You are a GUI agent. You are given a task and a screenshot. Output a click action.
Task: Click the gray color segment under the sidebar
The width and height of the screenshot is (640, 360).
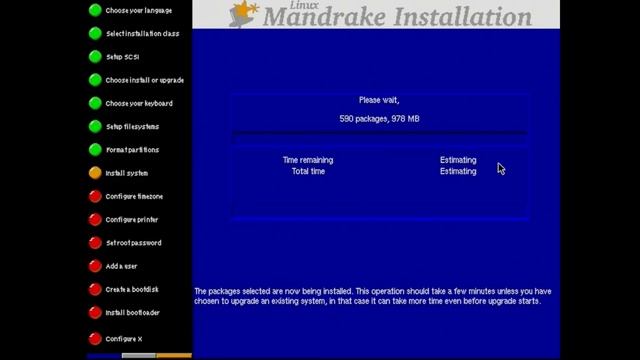coord(139,356)
